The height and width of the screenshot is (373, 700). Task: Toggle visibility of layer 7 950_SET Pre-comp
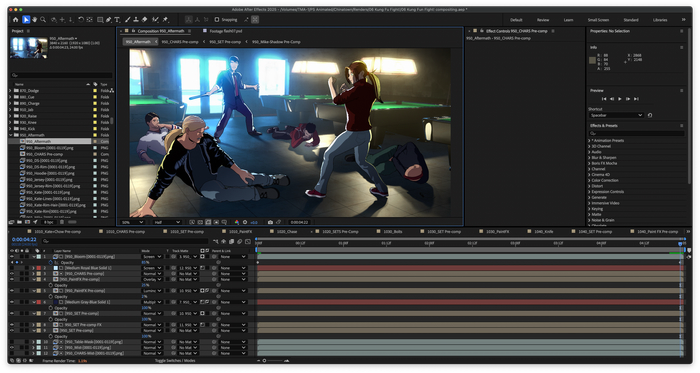(12, 314)
